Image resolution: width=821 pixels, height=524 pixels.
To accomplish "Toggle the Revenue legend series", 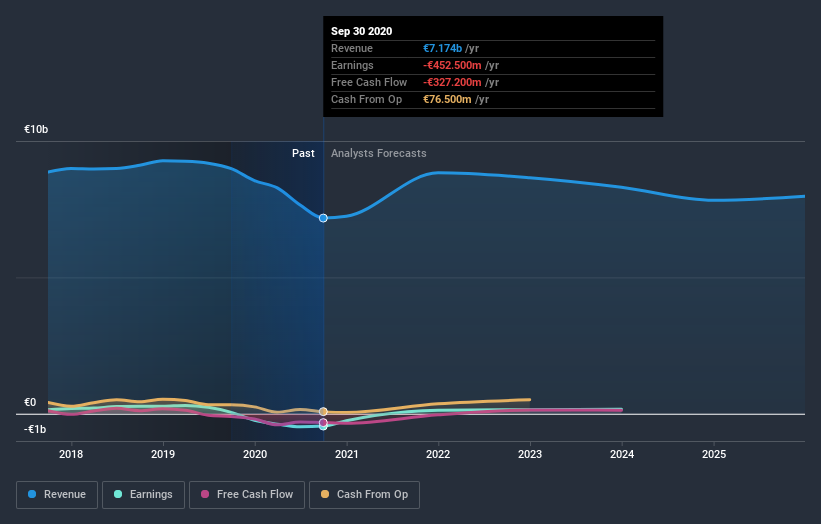I will (x=57, y=495).
